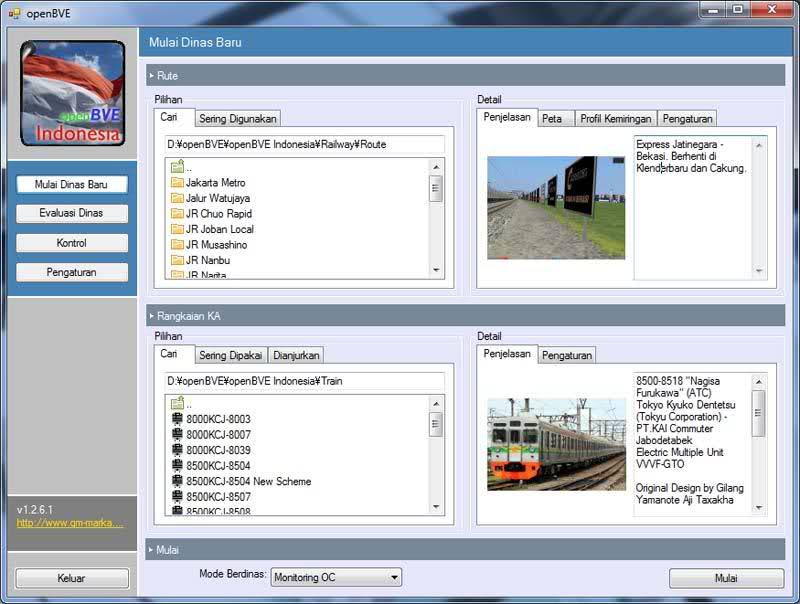Click the train folder path field
Viewport: 800px width, 604px height.
point(305,381)
